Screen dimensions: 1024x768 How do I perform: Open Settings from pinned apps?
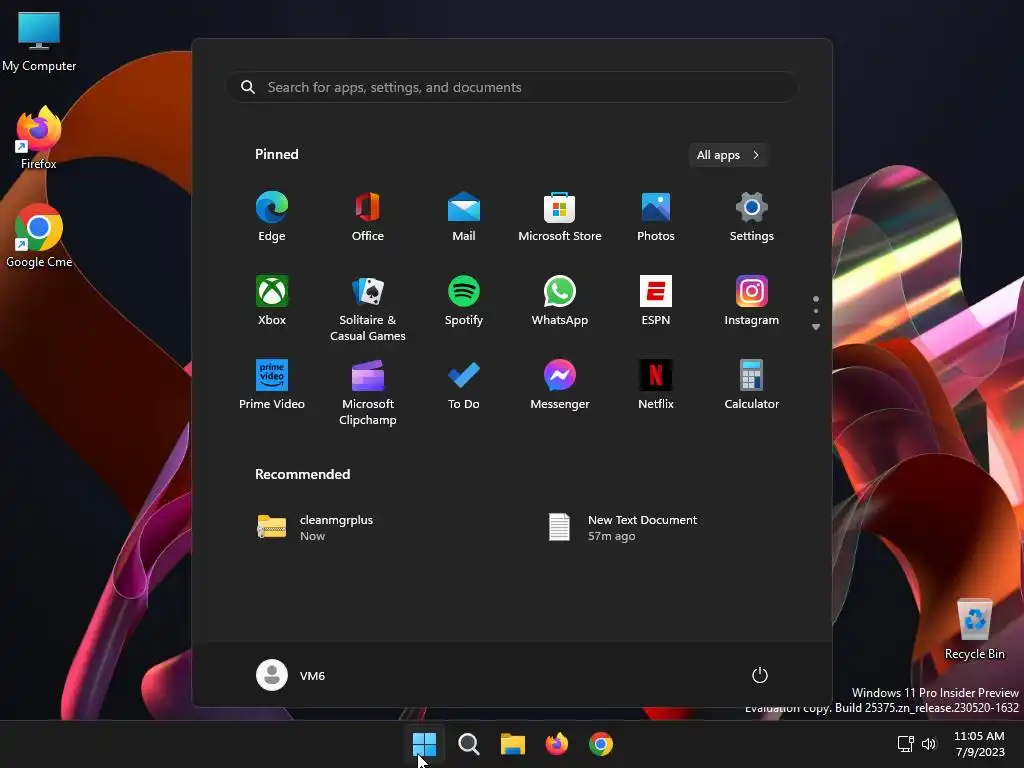tap(752, 217)
